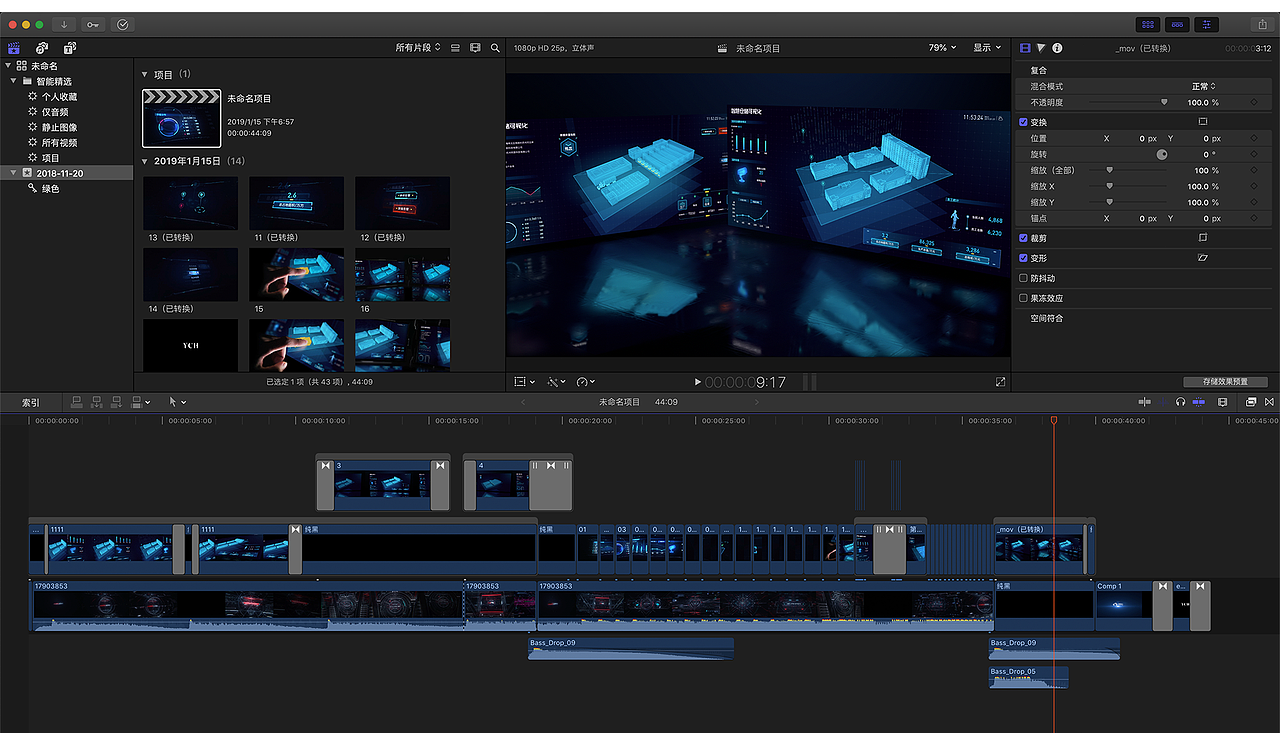Viewport: 1280px width, 733px height.
Task: Open the 索引 timeline index button
Action: (x=31, y=402)
